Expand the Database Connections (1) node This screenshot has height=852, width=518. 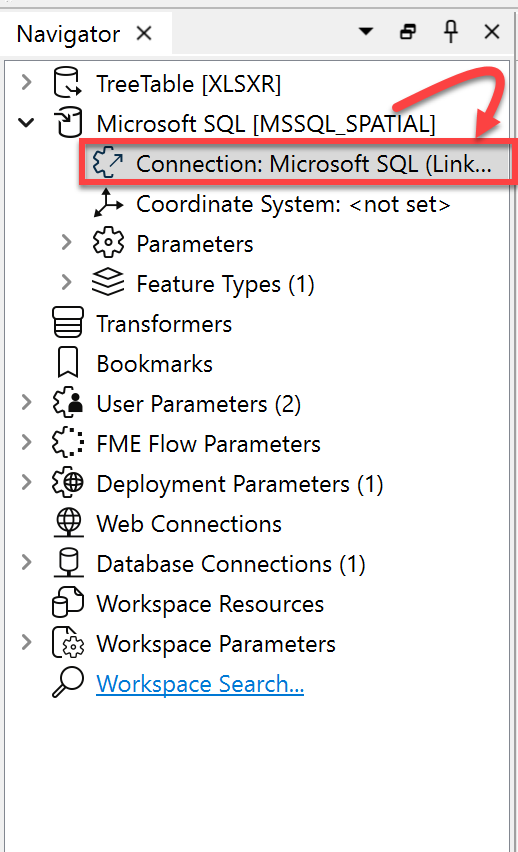[26, 563]
